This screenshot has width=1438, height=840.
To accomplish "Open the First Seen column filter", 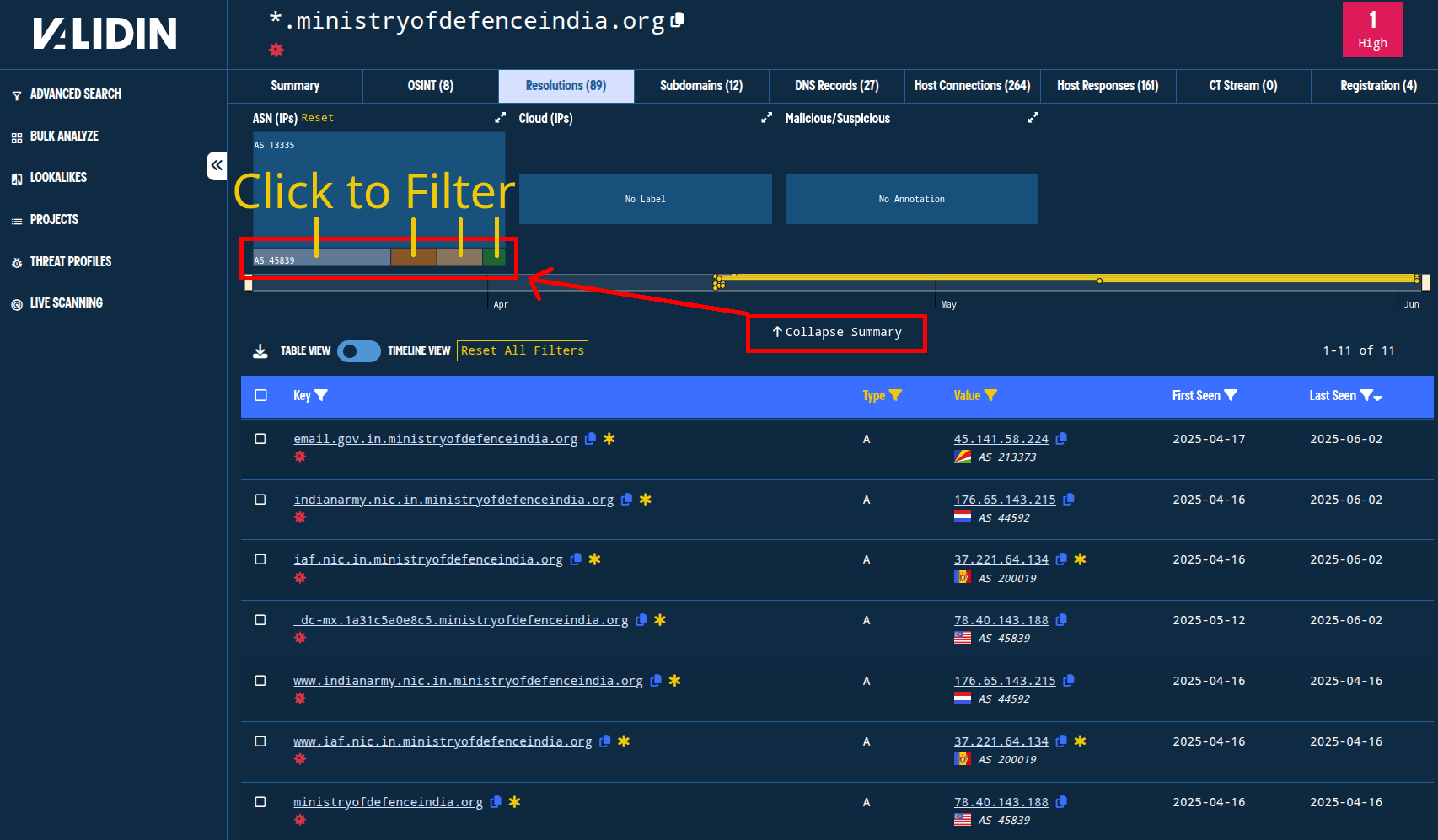I will [x=1231, y=395].
